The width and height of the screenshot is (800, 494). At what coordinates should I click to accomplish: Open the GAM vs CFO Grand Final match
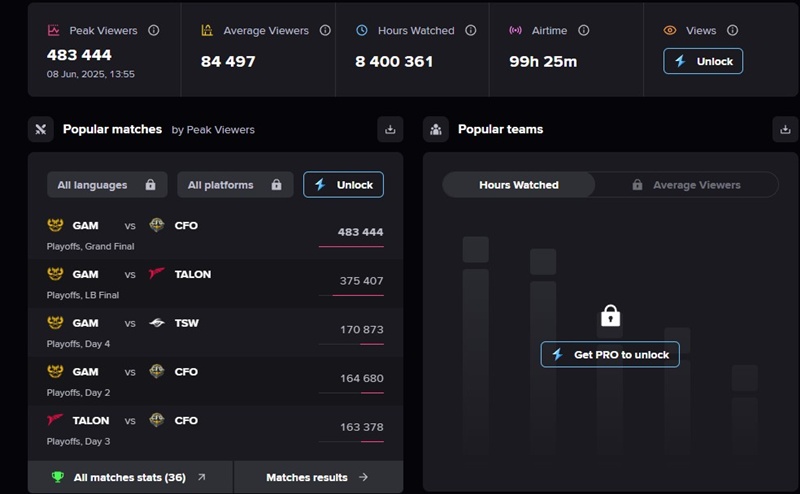click(x=215, y=235)
